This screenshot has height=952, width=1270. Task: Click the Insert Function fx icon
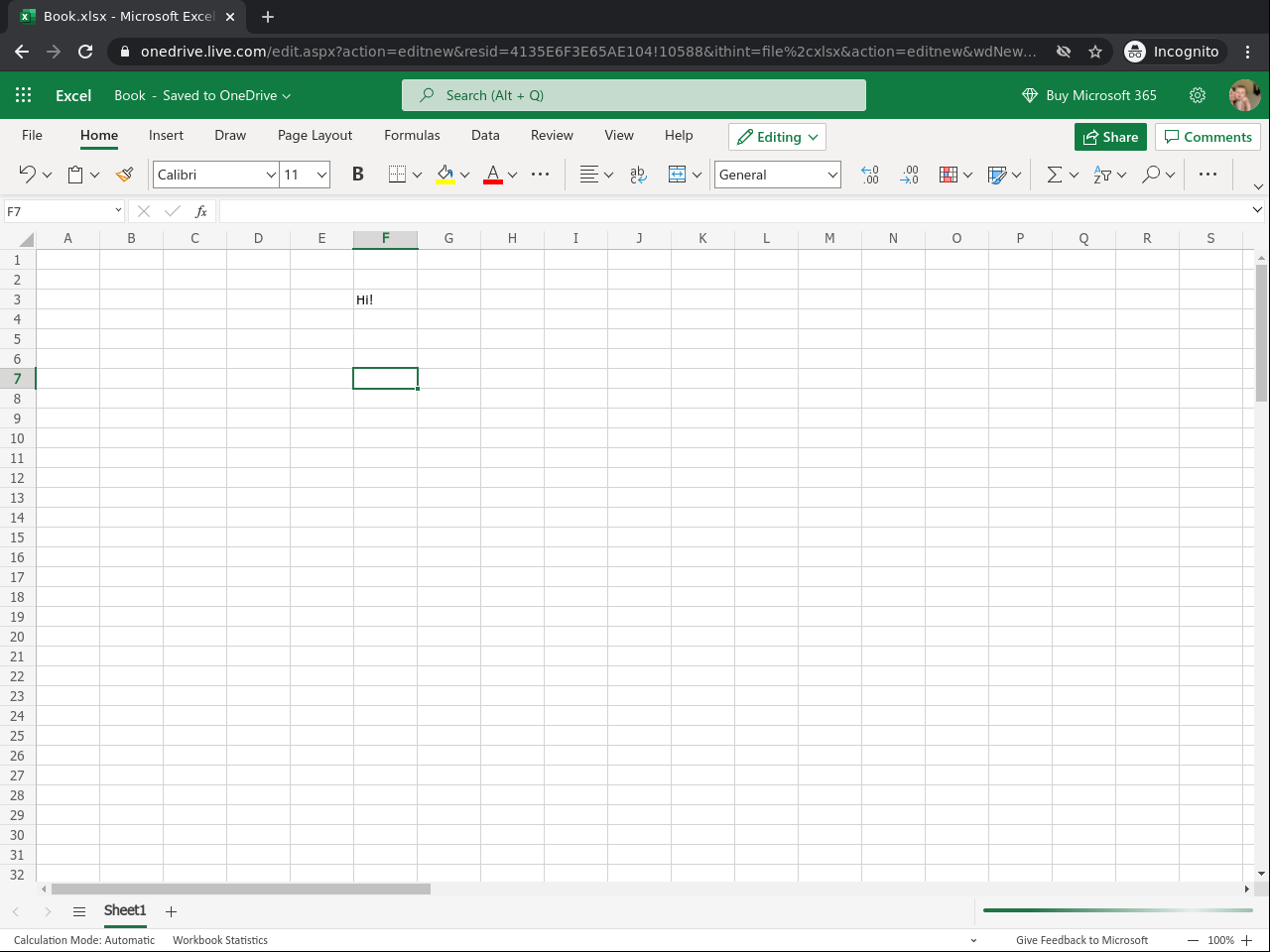click(x=201, y=211)
